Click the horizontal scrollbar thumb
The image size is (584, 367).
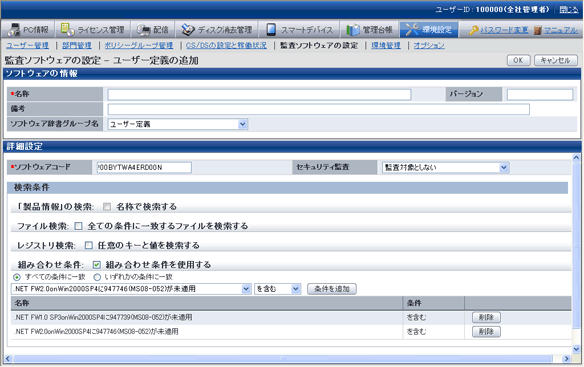283,359
